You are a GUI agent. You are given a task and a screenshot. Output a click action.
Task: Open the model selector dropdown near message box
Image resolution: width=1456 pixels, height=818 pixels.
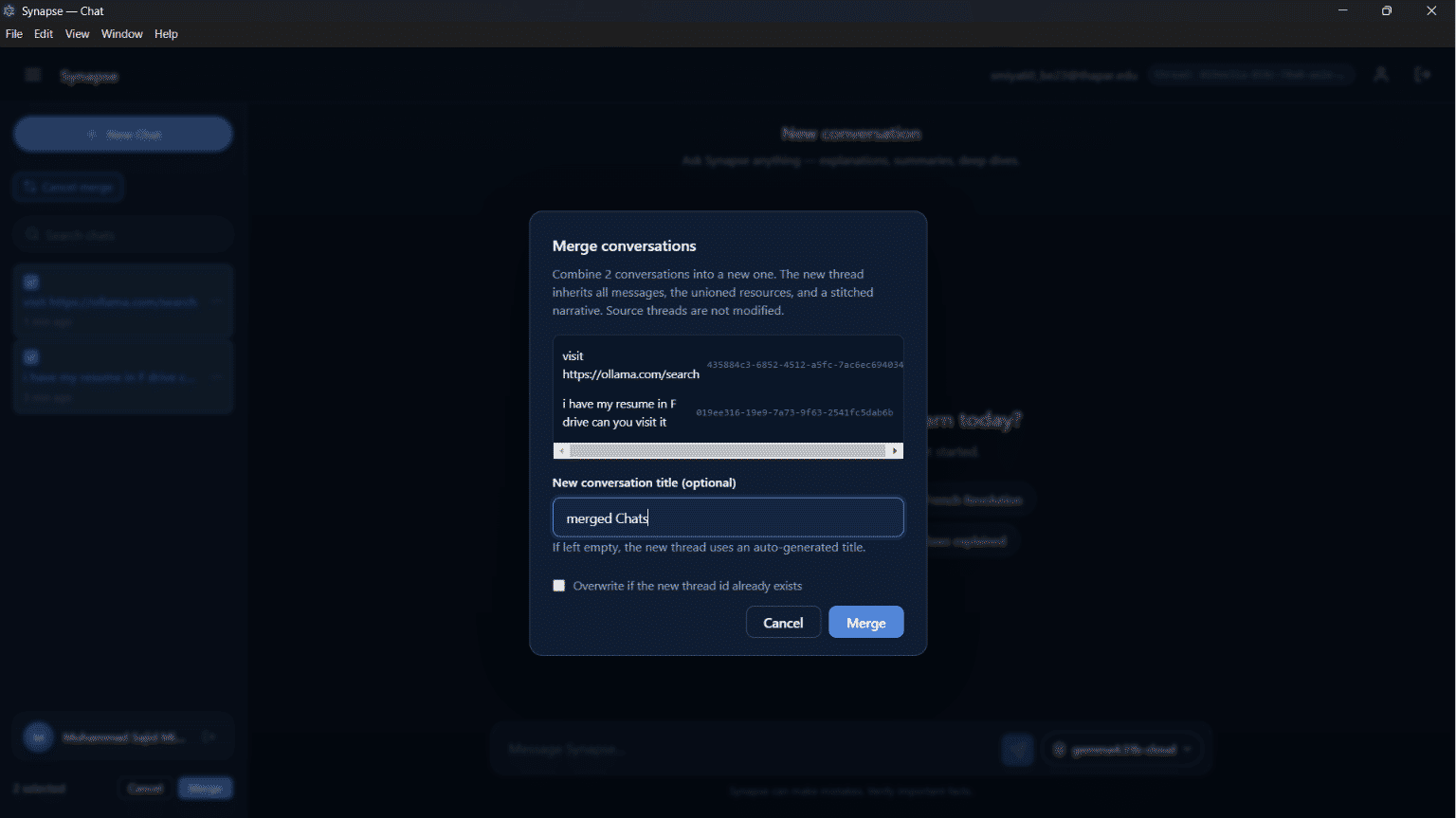[1122, 750]
